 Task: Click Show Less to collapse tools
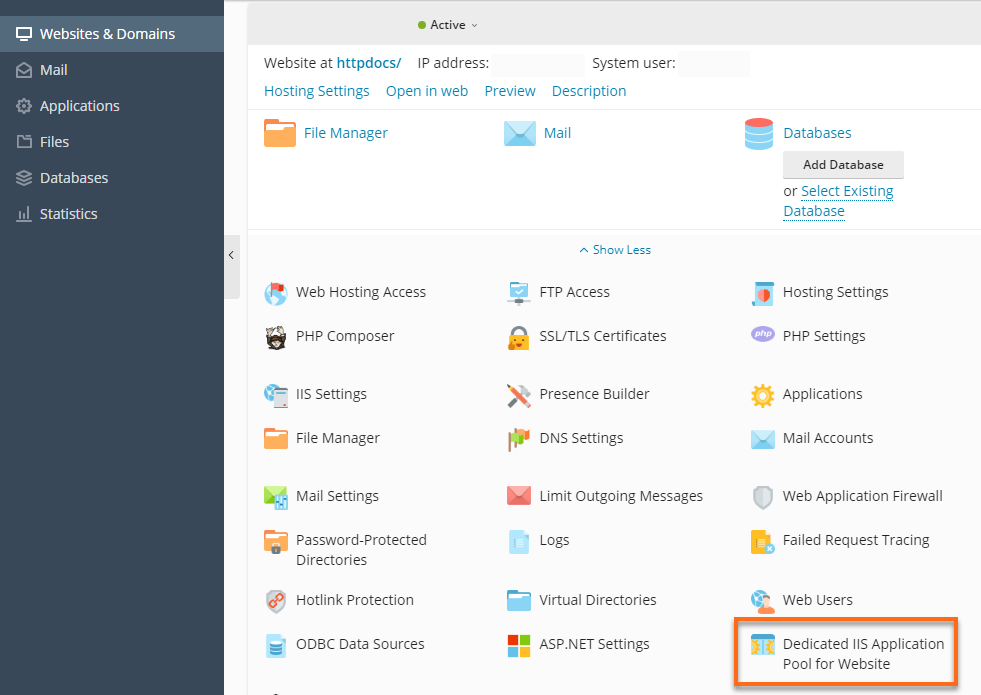pos(614,249)
